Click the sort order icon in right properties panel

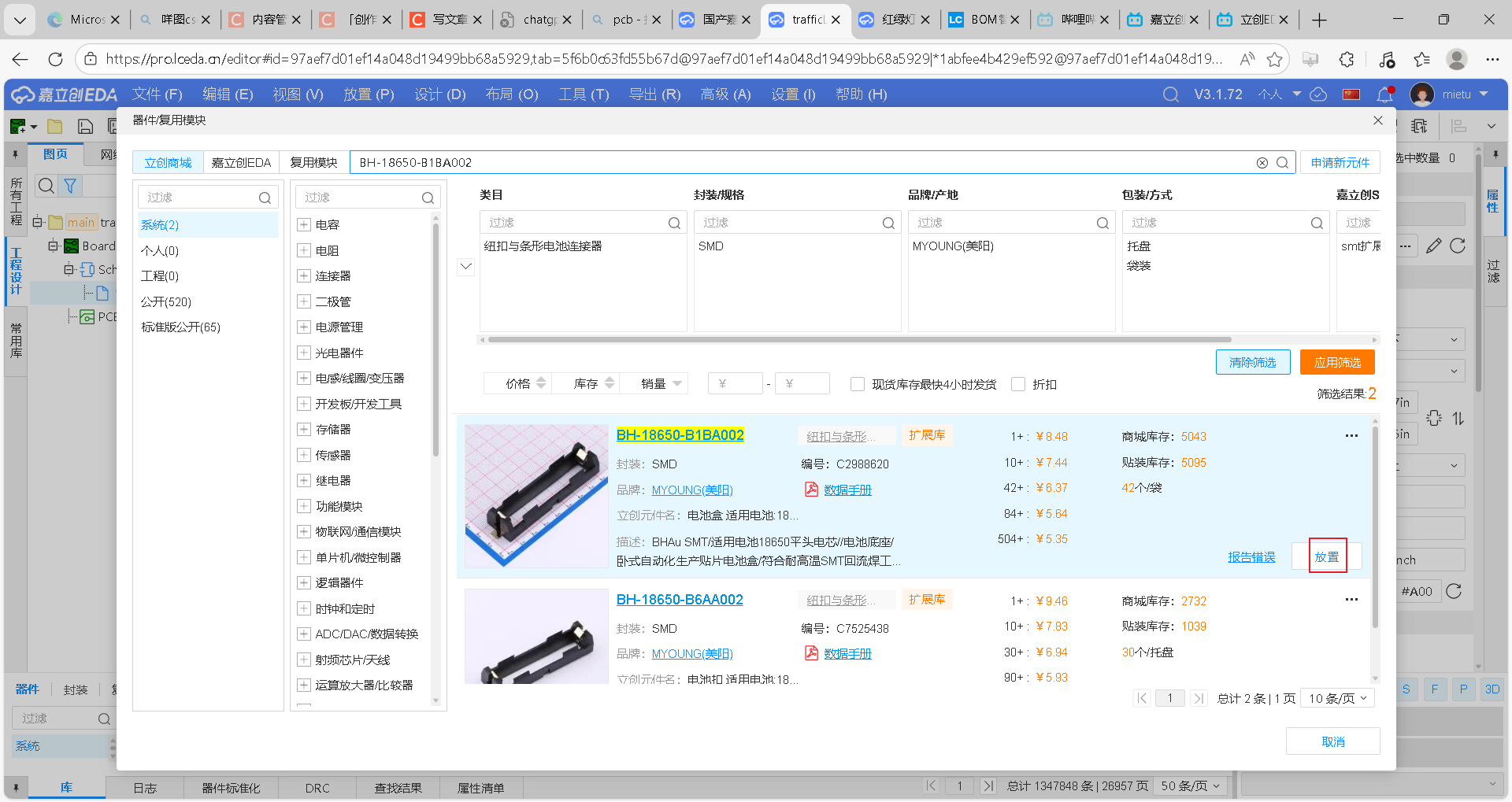pyautogui.click(x=1459, y=418)
